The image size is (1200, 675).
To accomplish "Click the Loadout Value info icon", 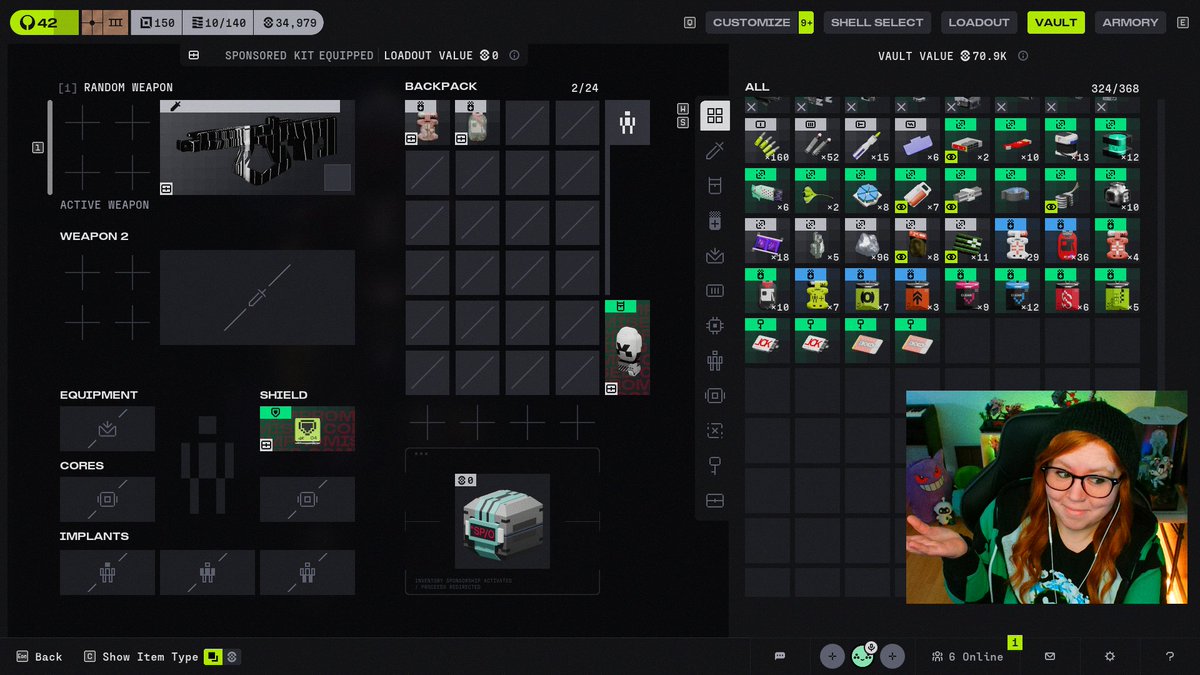I will pos(514,55).
